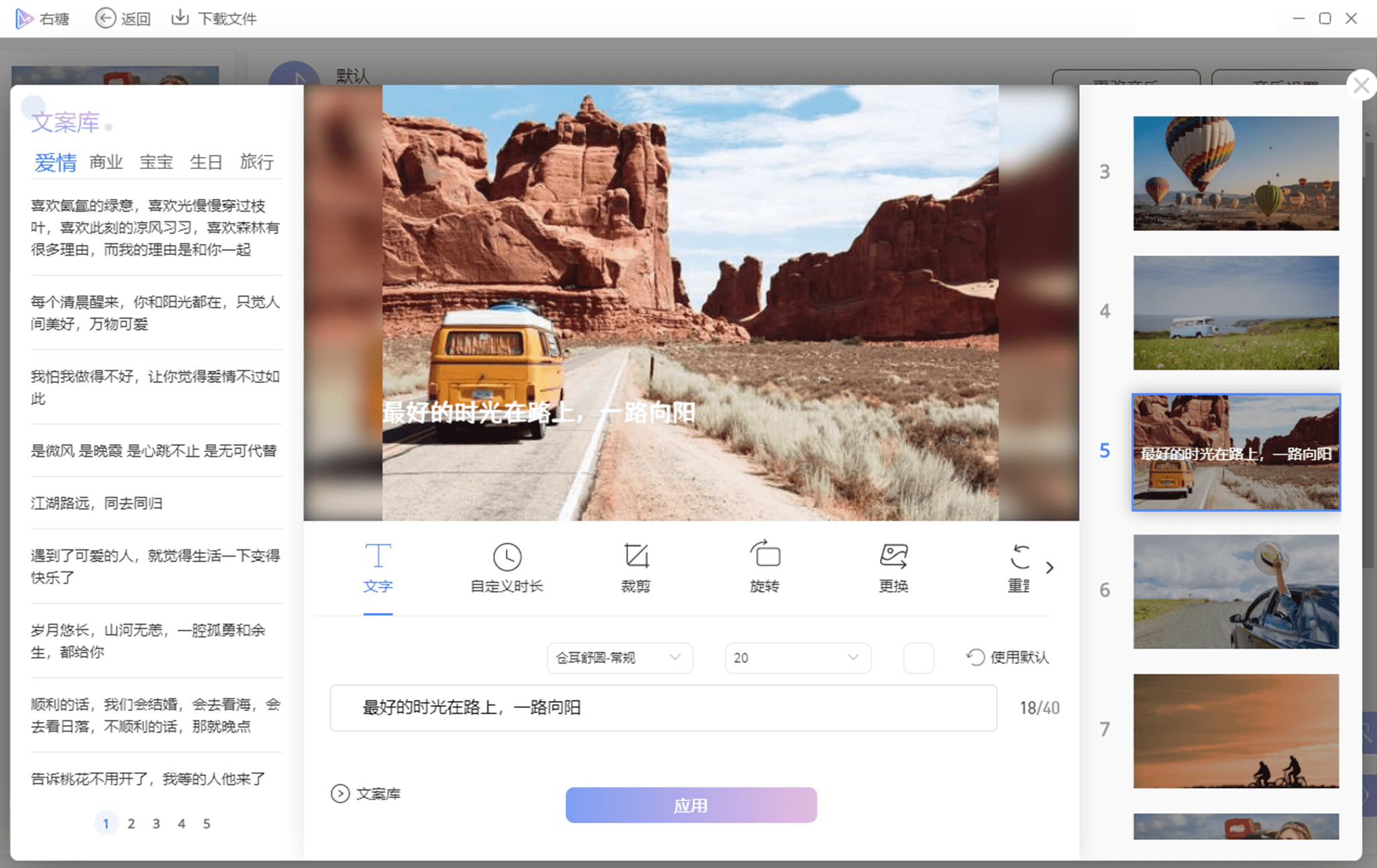Click the 返回 back arrow icon

[105, 18]
